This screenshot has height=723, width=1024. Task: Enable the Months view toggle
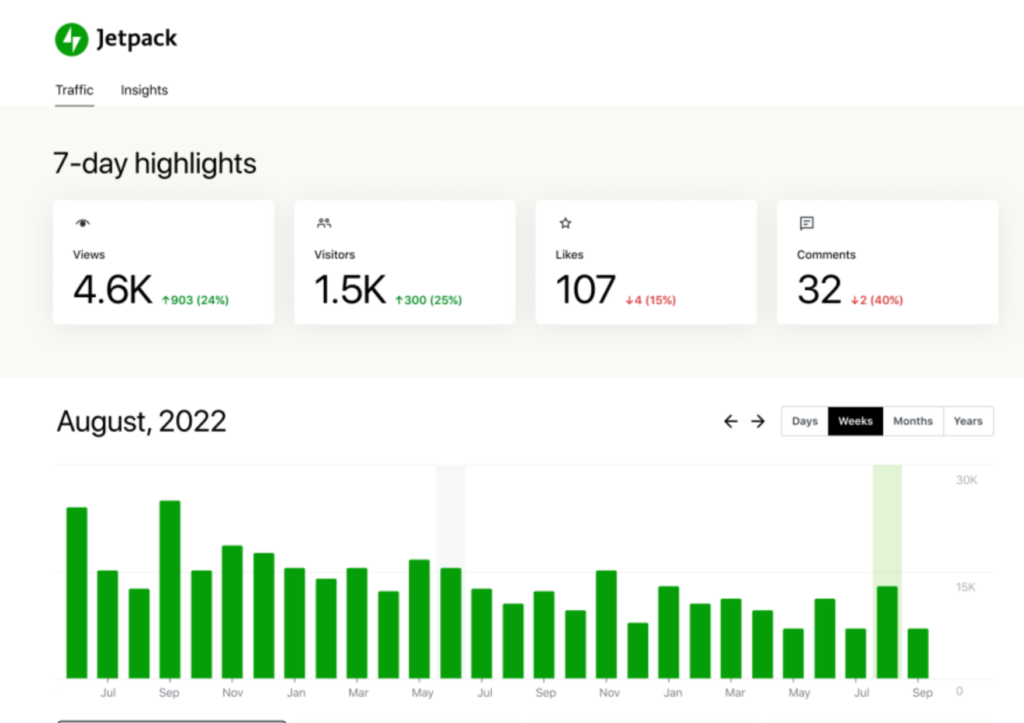[912, 421]
